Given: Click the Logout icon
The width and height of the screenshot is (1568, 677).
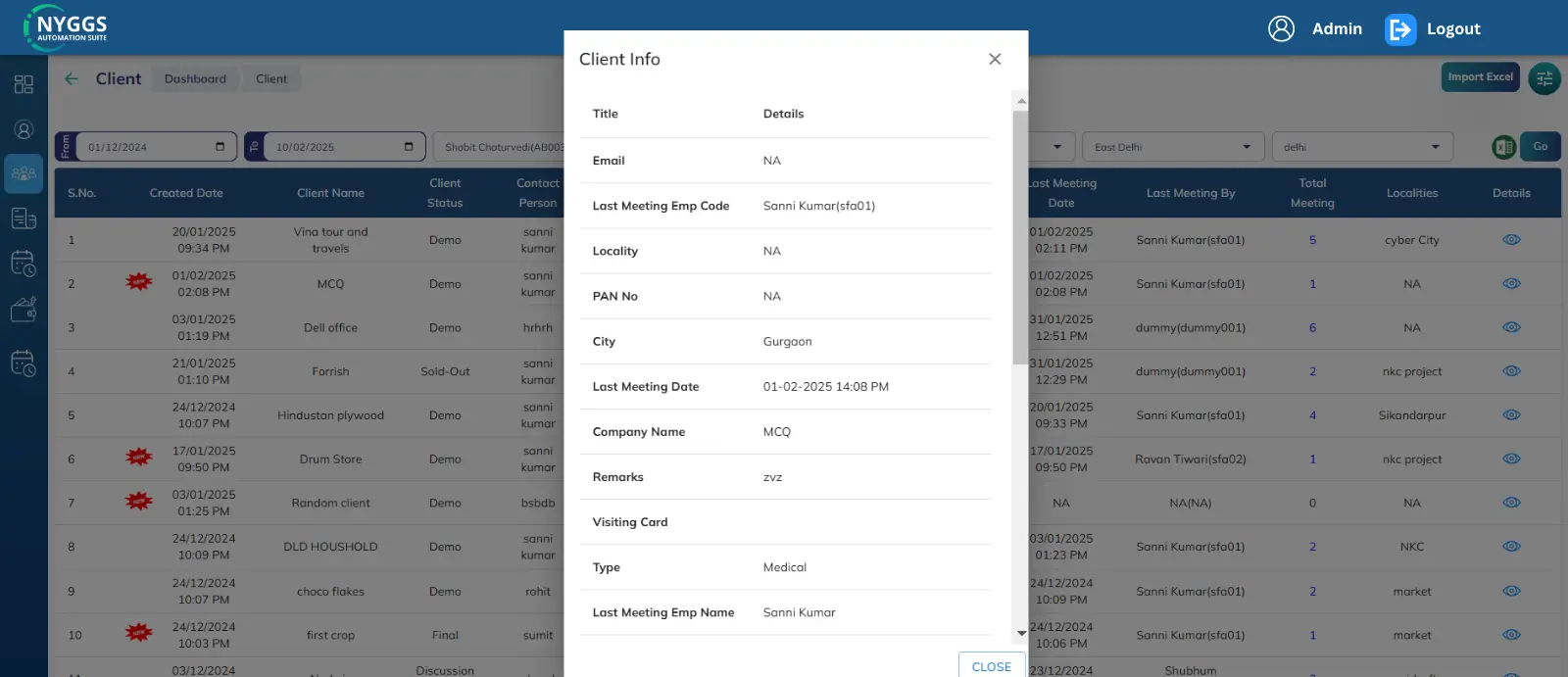Looking at the screenshot, I should point(1400,29).
